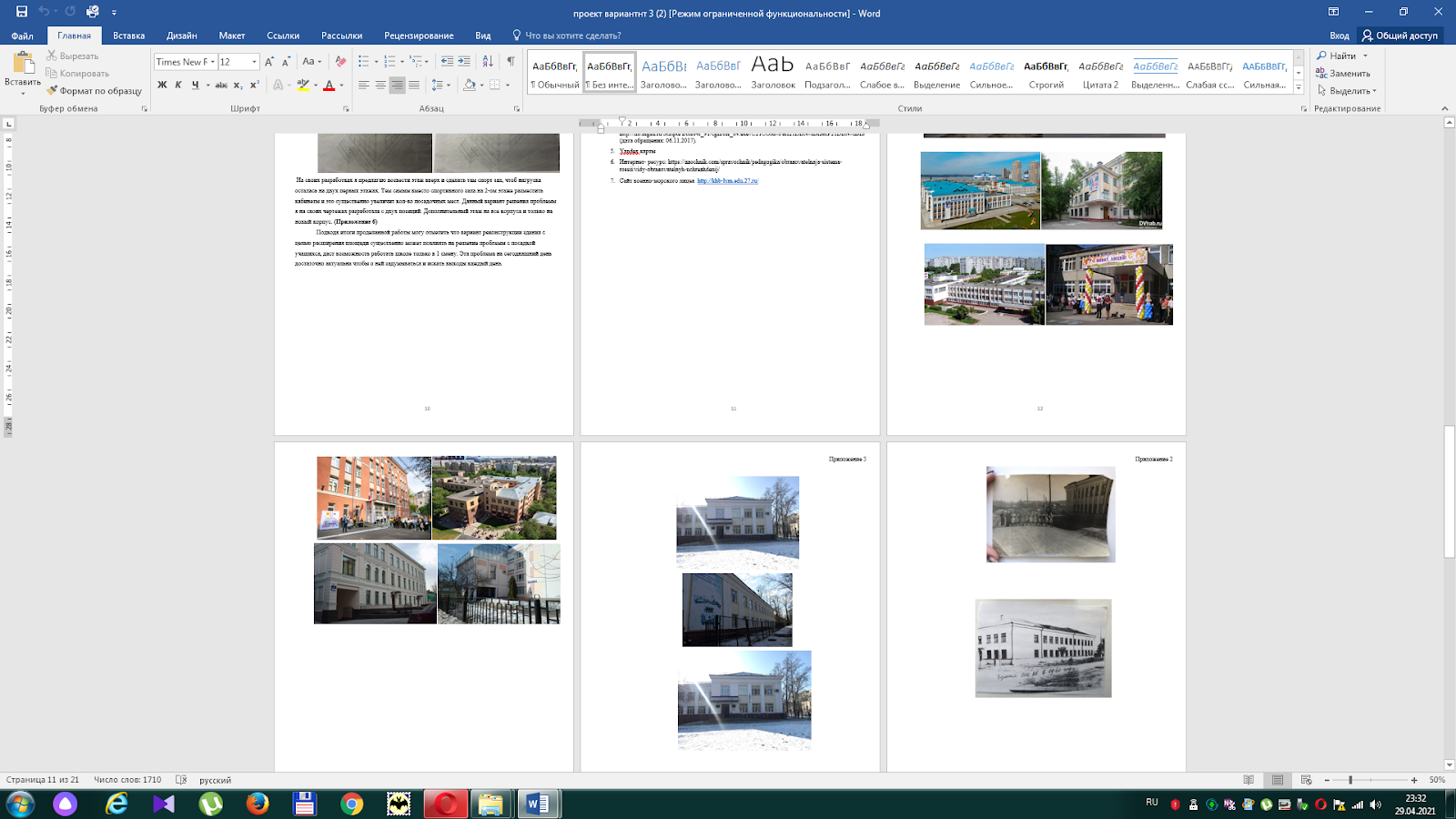Apply center alignment
Viewport: 1456px width, 819px height.
pos(380,85)
